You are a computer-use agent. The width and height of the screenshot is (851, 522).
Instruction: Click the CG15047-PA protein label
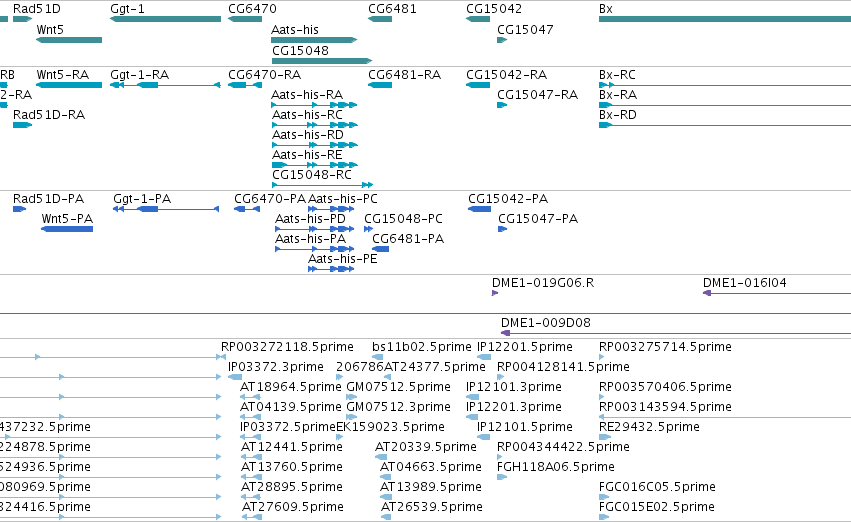538,219
